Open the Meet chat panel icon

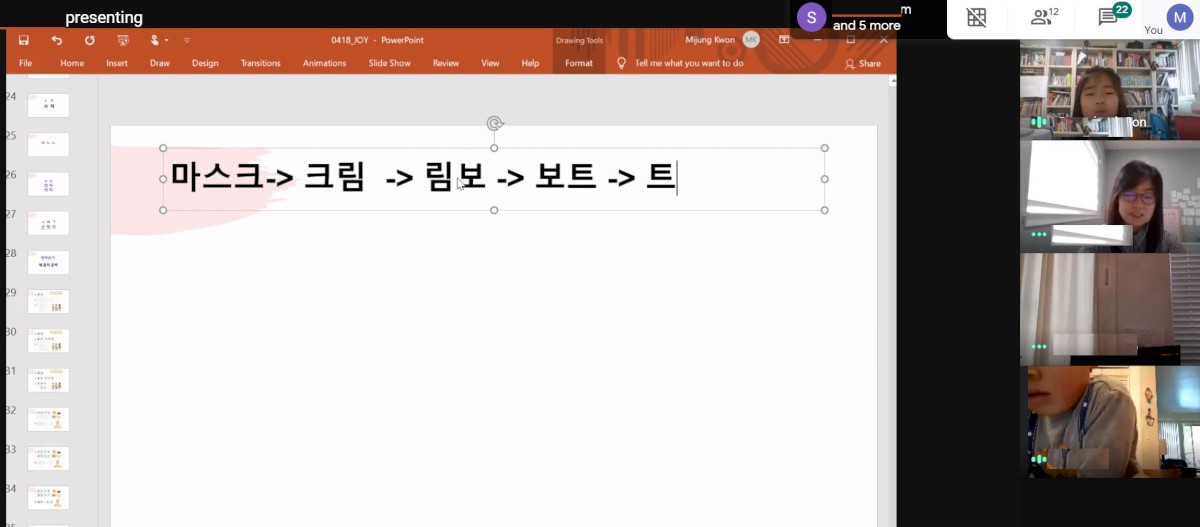(1108, 17)
